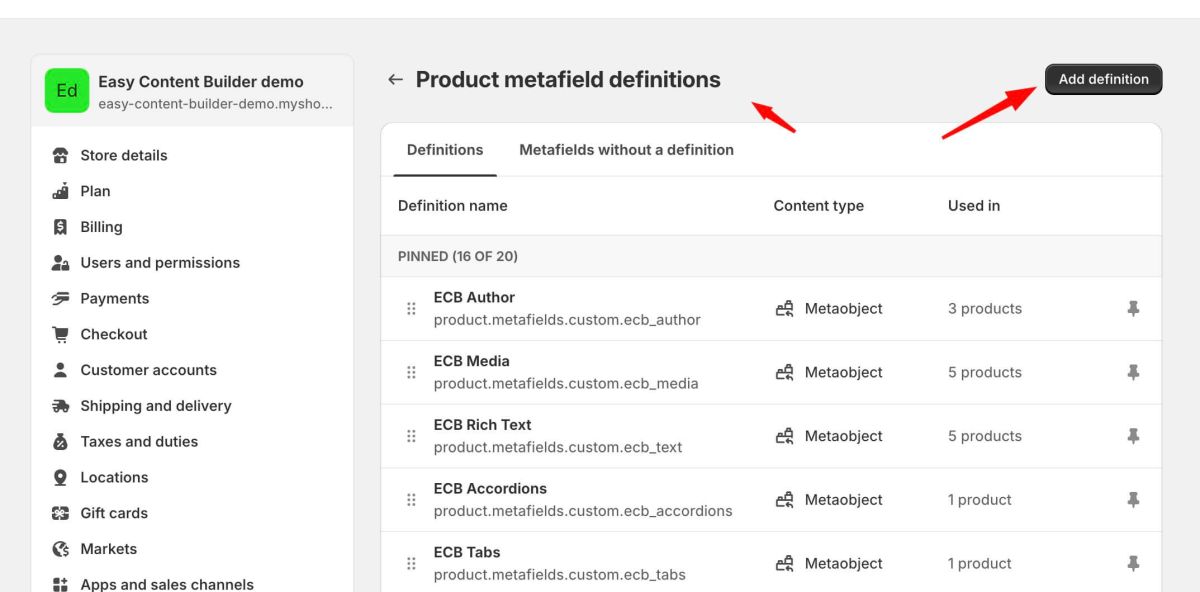
Task: Open the 5 products link for ECB Media
Action: 984,372
